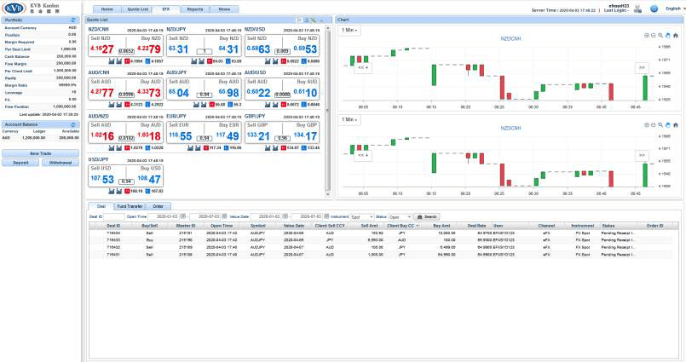Refresh the Portfolio panel

(73, 20)
